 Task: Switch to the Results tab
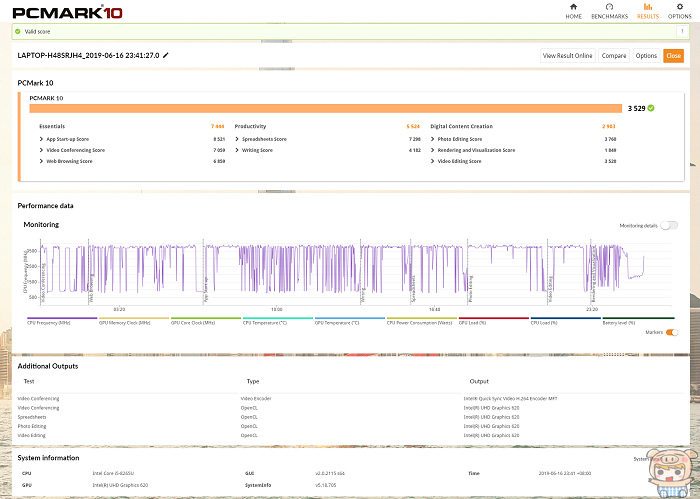(x=647, y=11)
